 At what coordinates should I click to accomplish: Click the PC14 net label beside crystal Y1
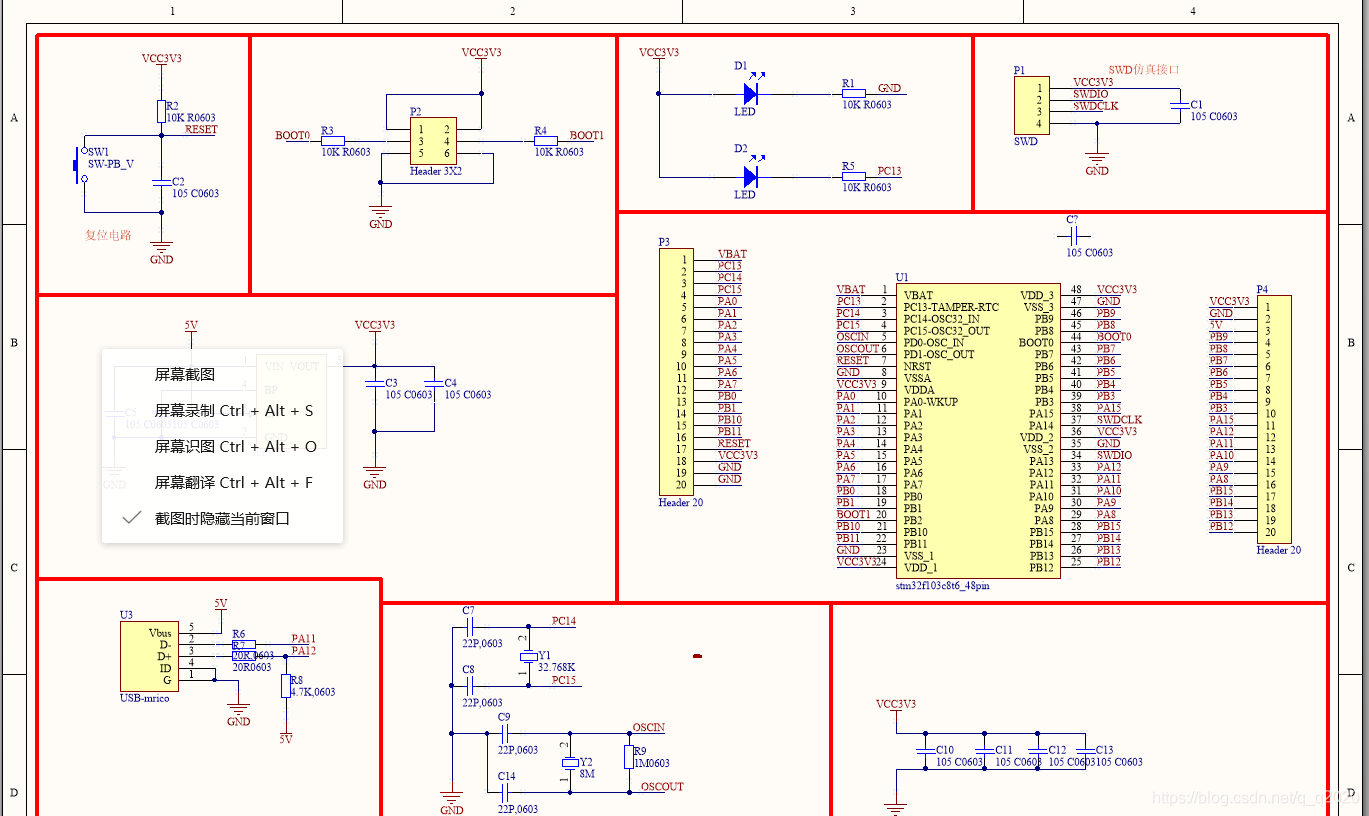564,622
